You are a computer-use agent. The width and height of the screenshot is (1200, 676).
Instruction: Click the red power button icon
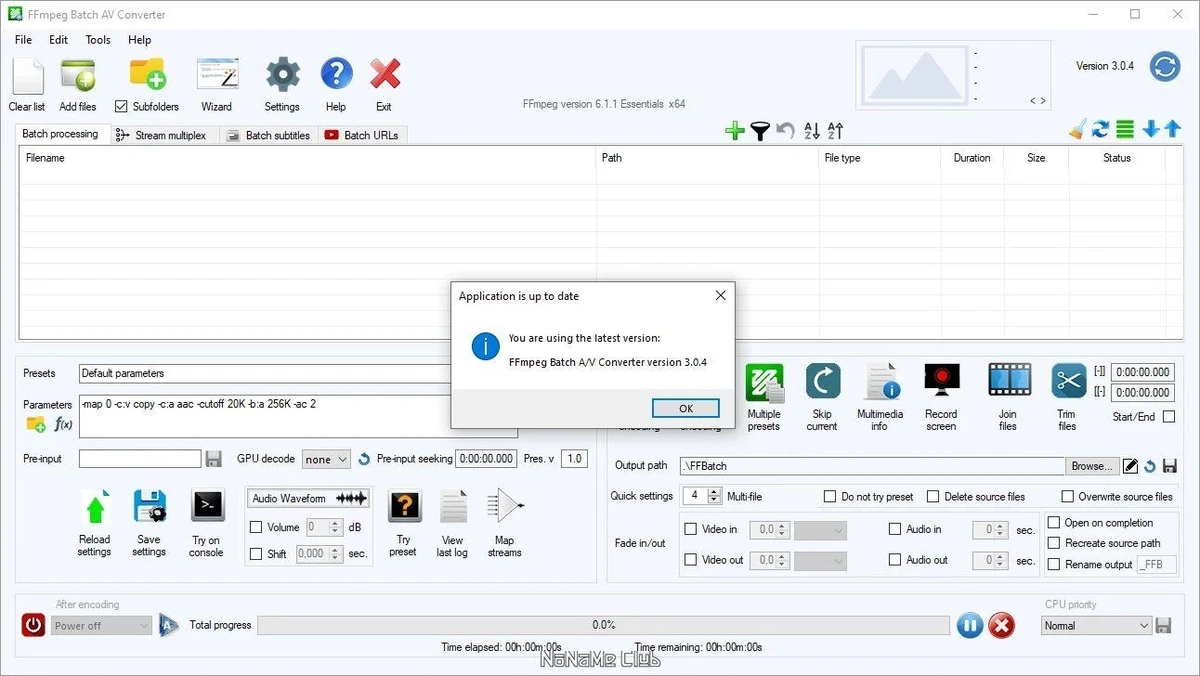(34, 625)
